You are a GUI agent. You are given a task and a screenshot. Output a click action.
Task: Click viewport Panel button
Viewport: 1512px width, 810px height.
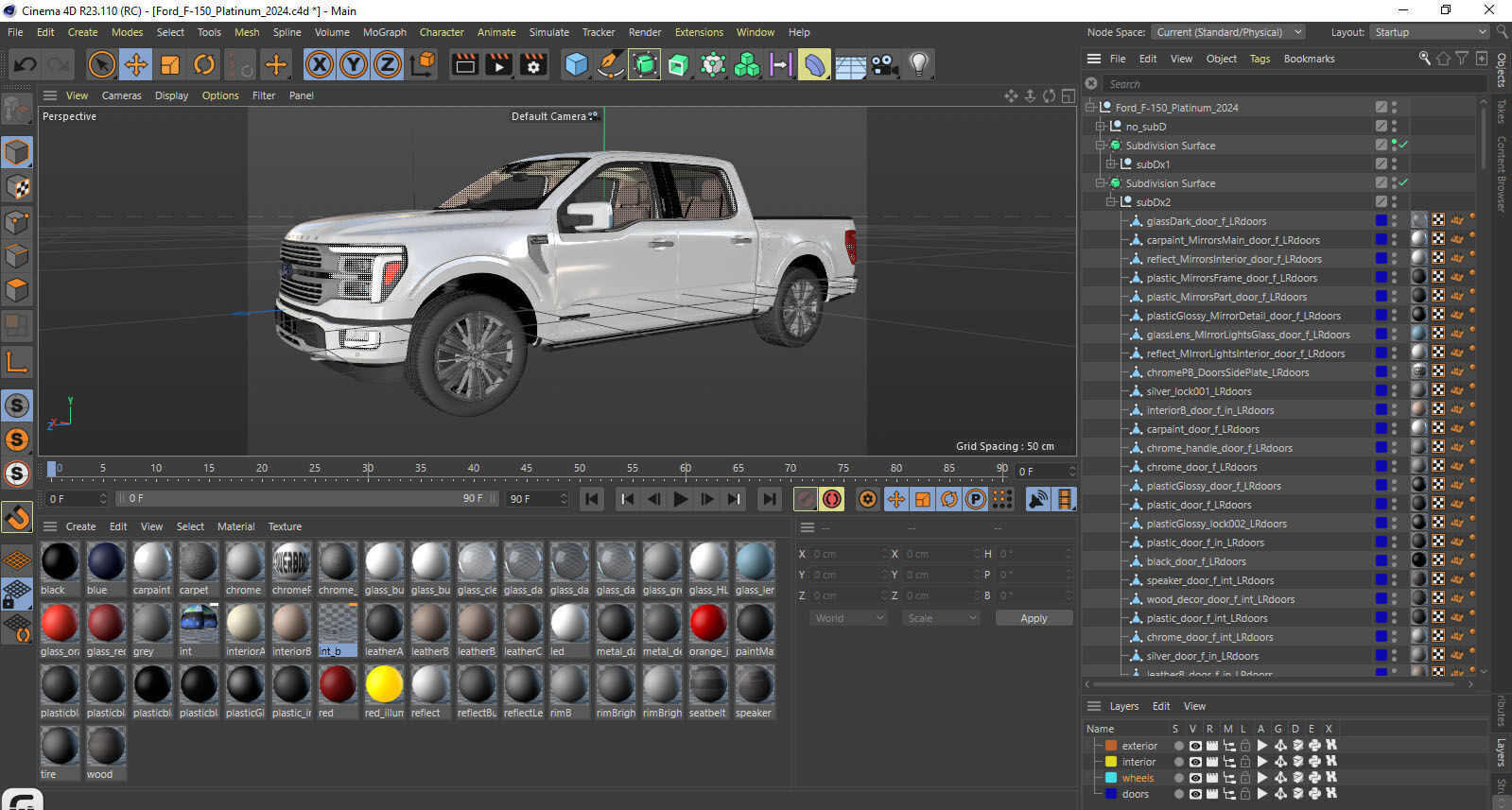pos(302,95)
